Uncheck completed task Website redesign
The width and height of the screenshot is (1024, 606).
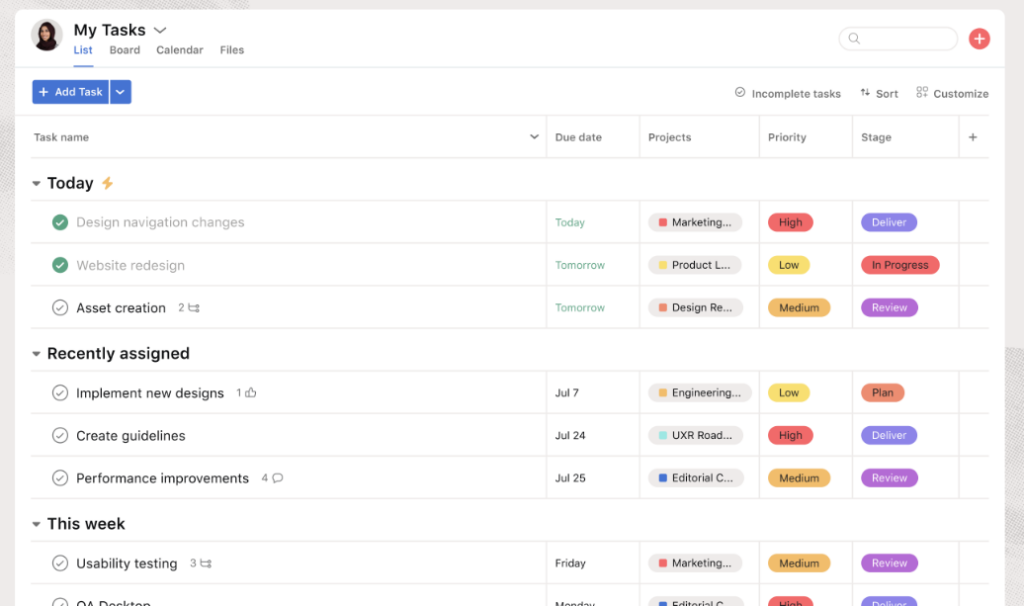point(60,265)
